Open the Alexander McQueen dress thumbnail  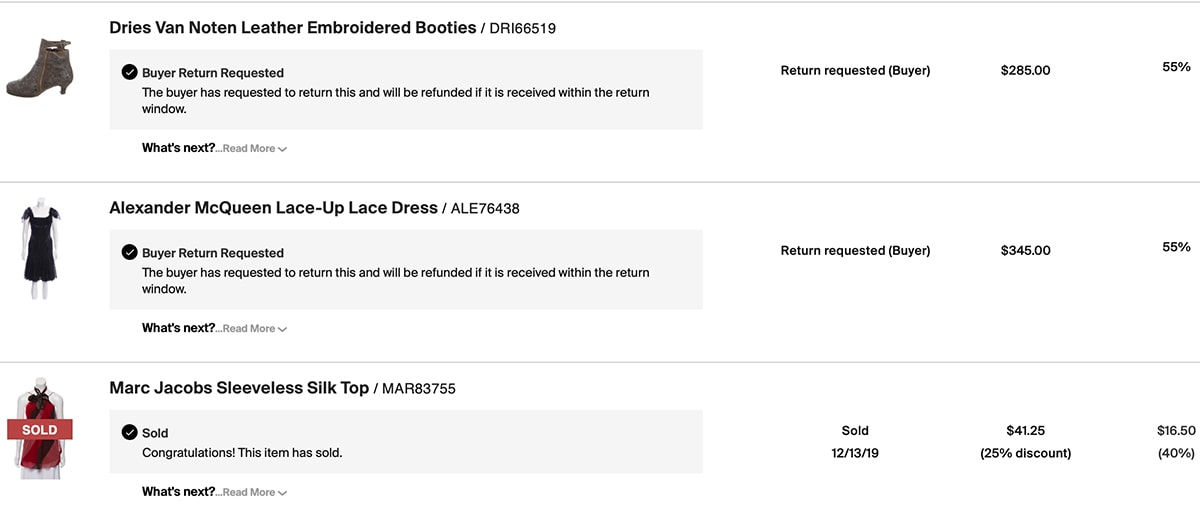coord(39,247)
